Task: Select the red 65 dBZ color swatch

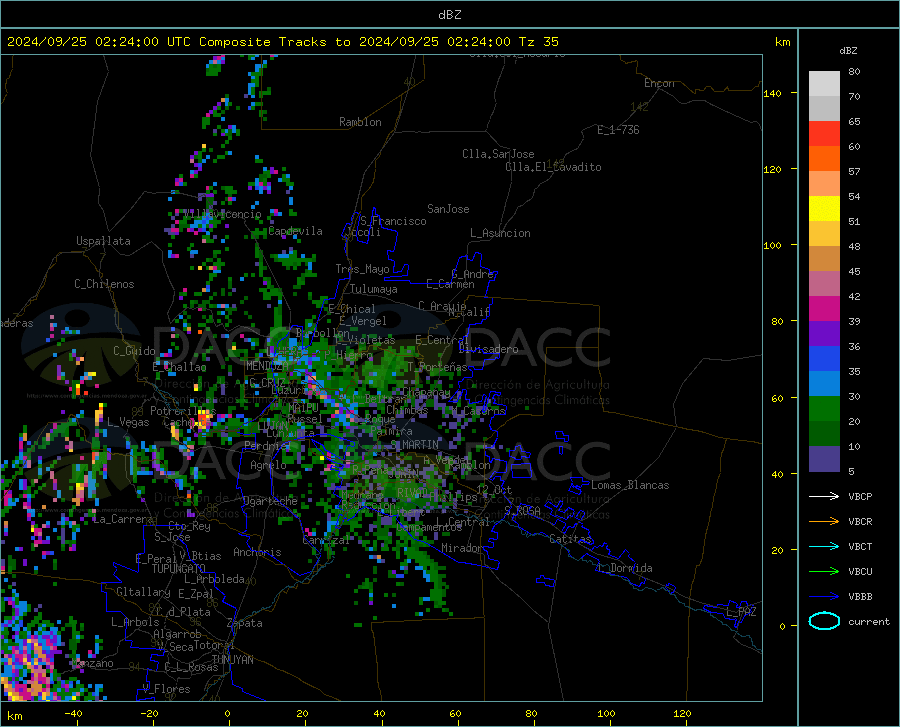Action: coord(824,134)
